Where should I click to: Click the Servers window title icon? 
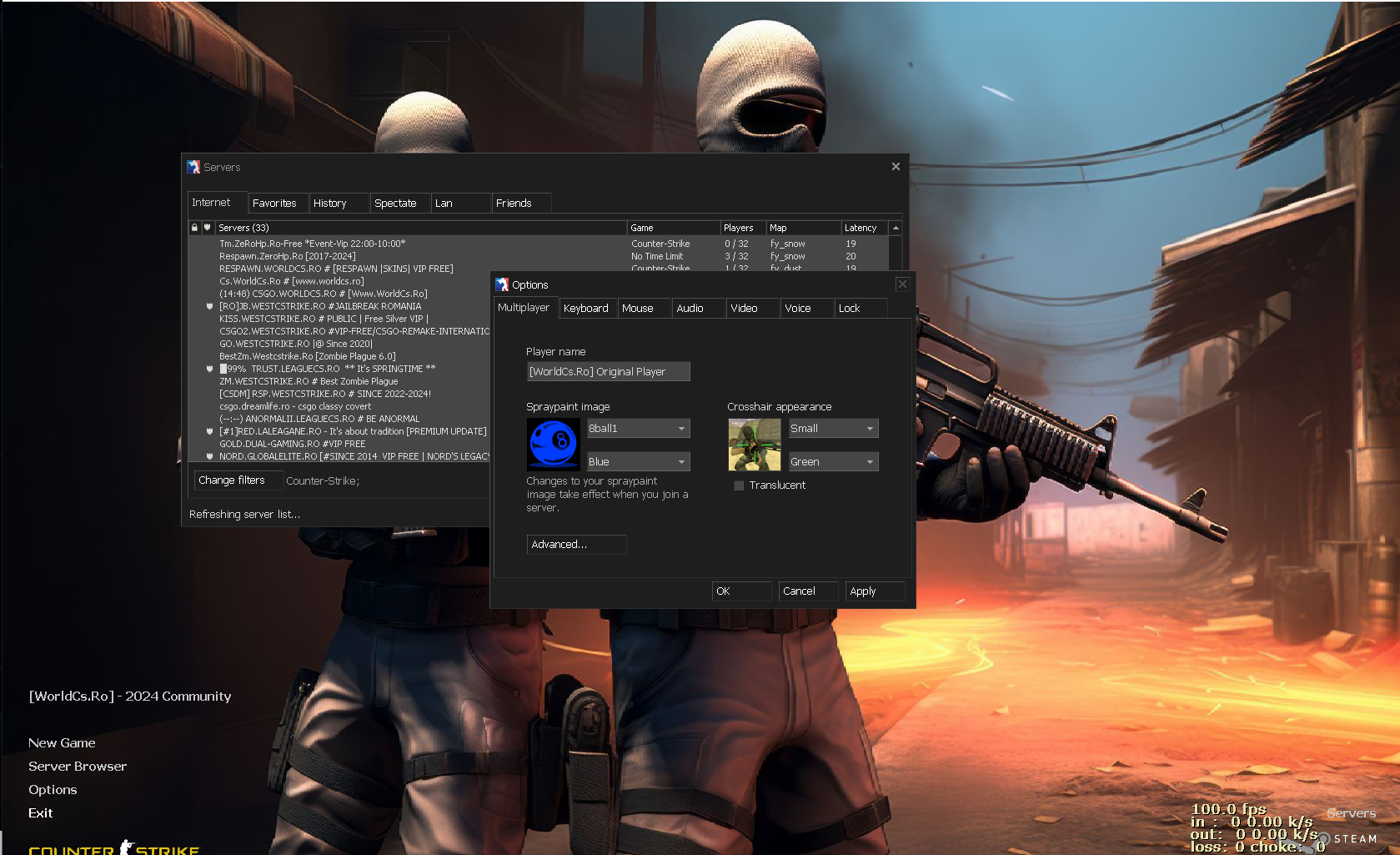(193, 167)
